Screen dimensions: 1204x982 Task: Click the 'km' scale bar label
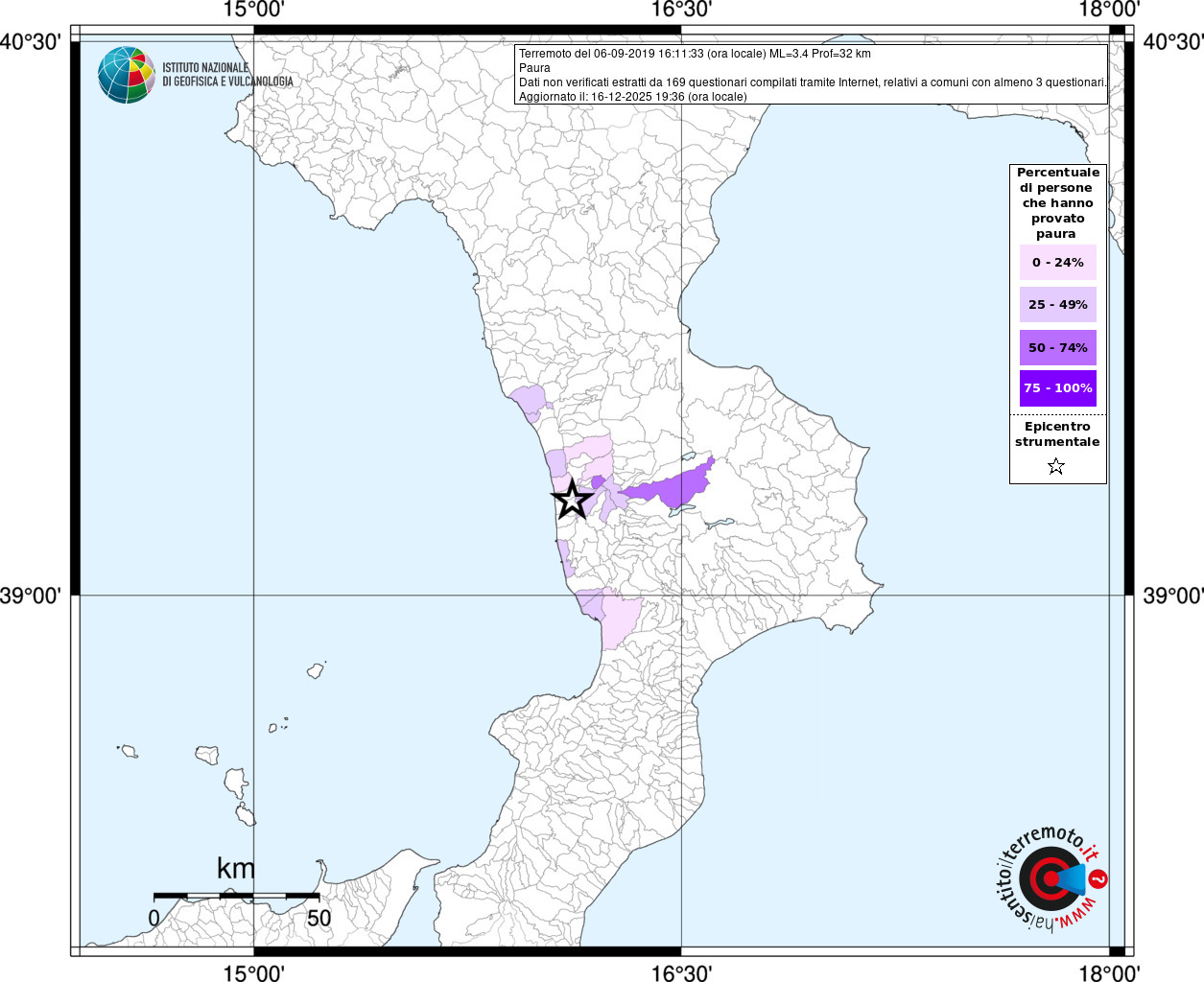point(236,868)
